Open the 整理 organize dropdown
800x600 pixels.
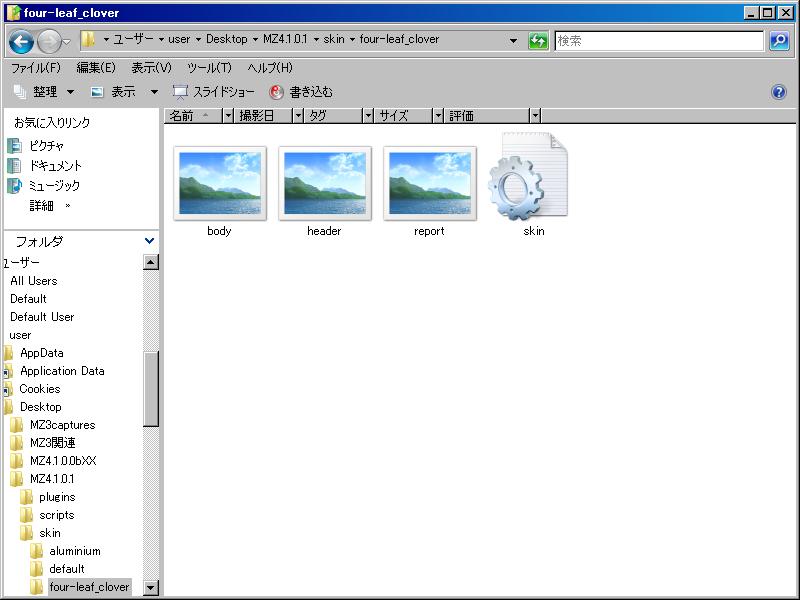tap(44, 92)
